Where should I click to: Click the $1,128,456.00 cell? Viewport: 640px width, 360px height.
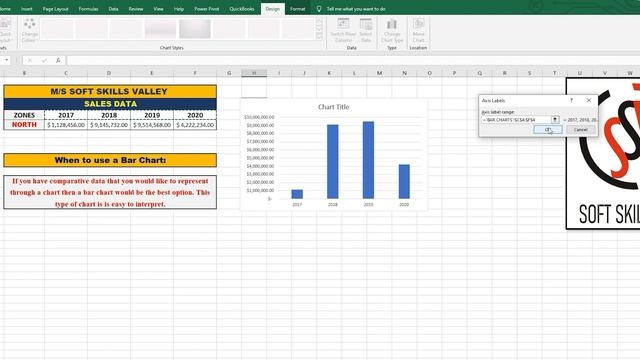66,124
